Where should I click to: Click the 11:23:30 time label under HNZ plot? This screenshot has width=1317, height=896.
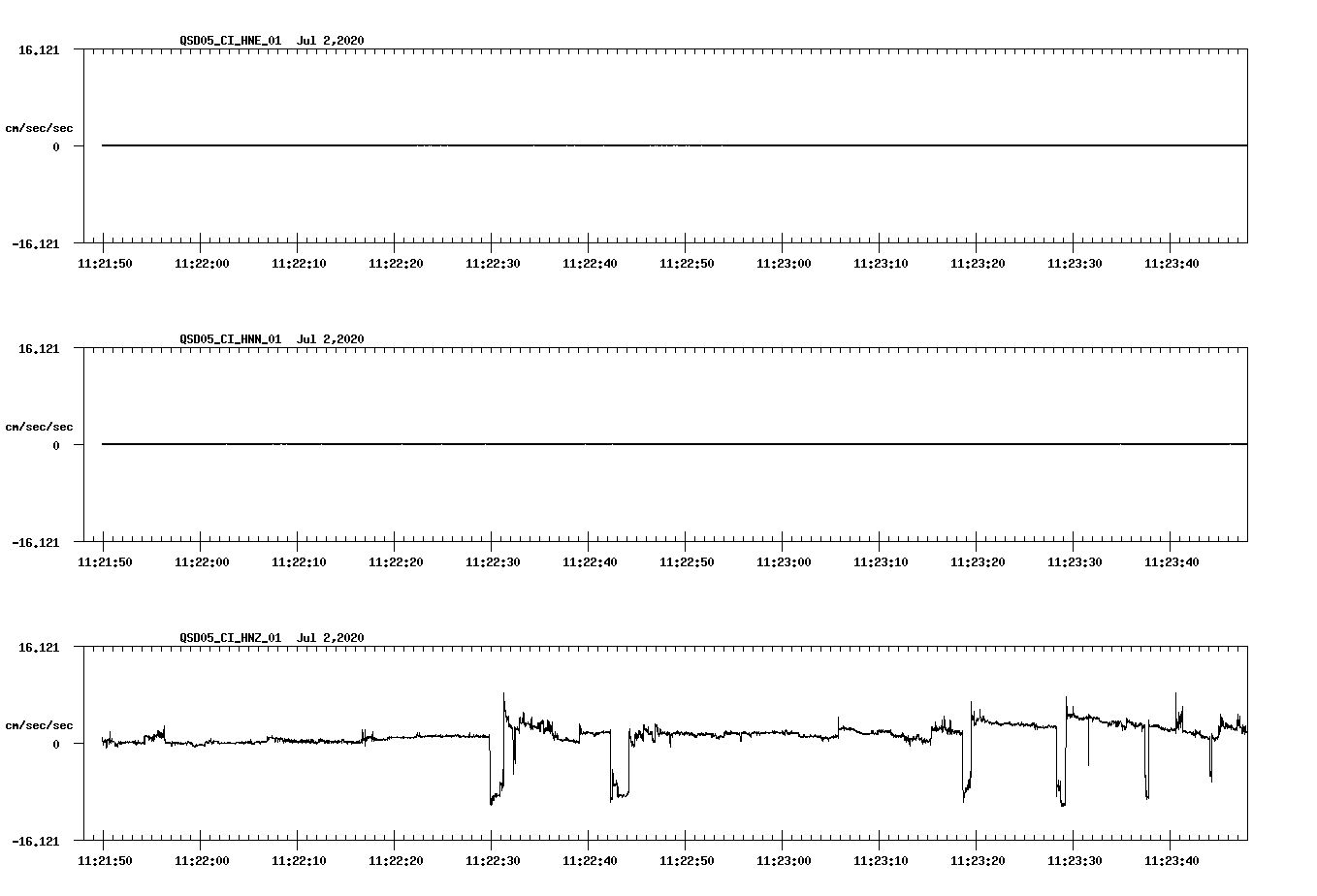coord(1075,861)
